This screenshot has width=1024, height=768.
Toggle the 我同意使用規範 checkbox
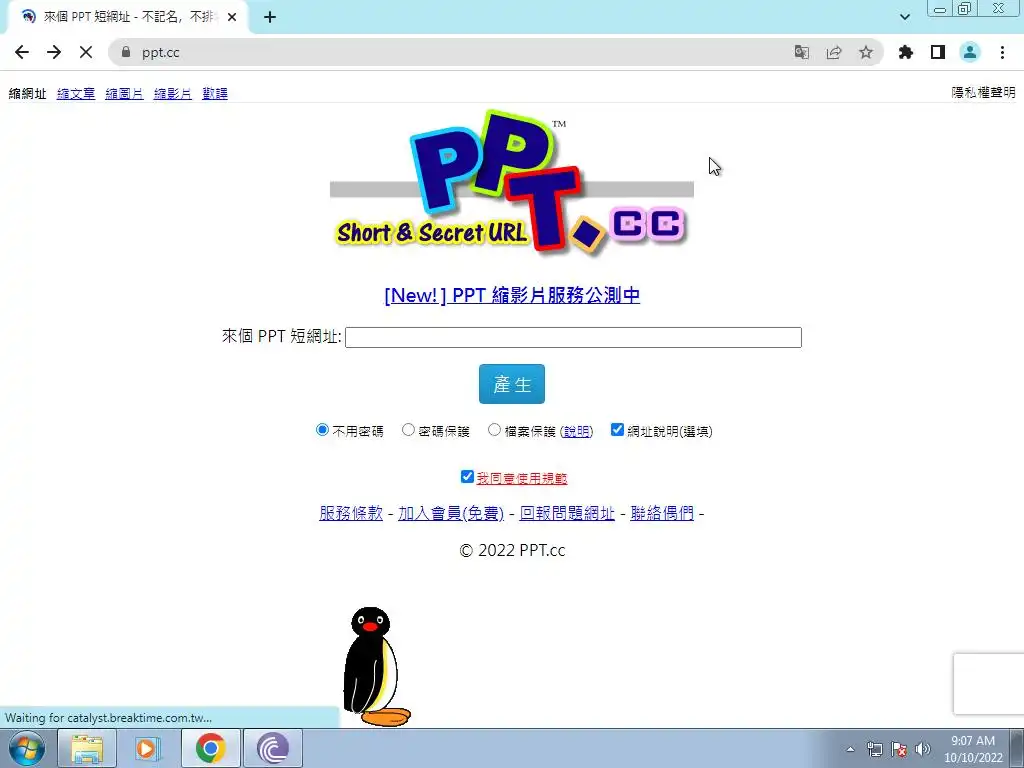pos(467,477)
